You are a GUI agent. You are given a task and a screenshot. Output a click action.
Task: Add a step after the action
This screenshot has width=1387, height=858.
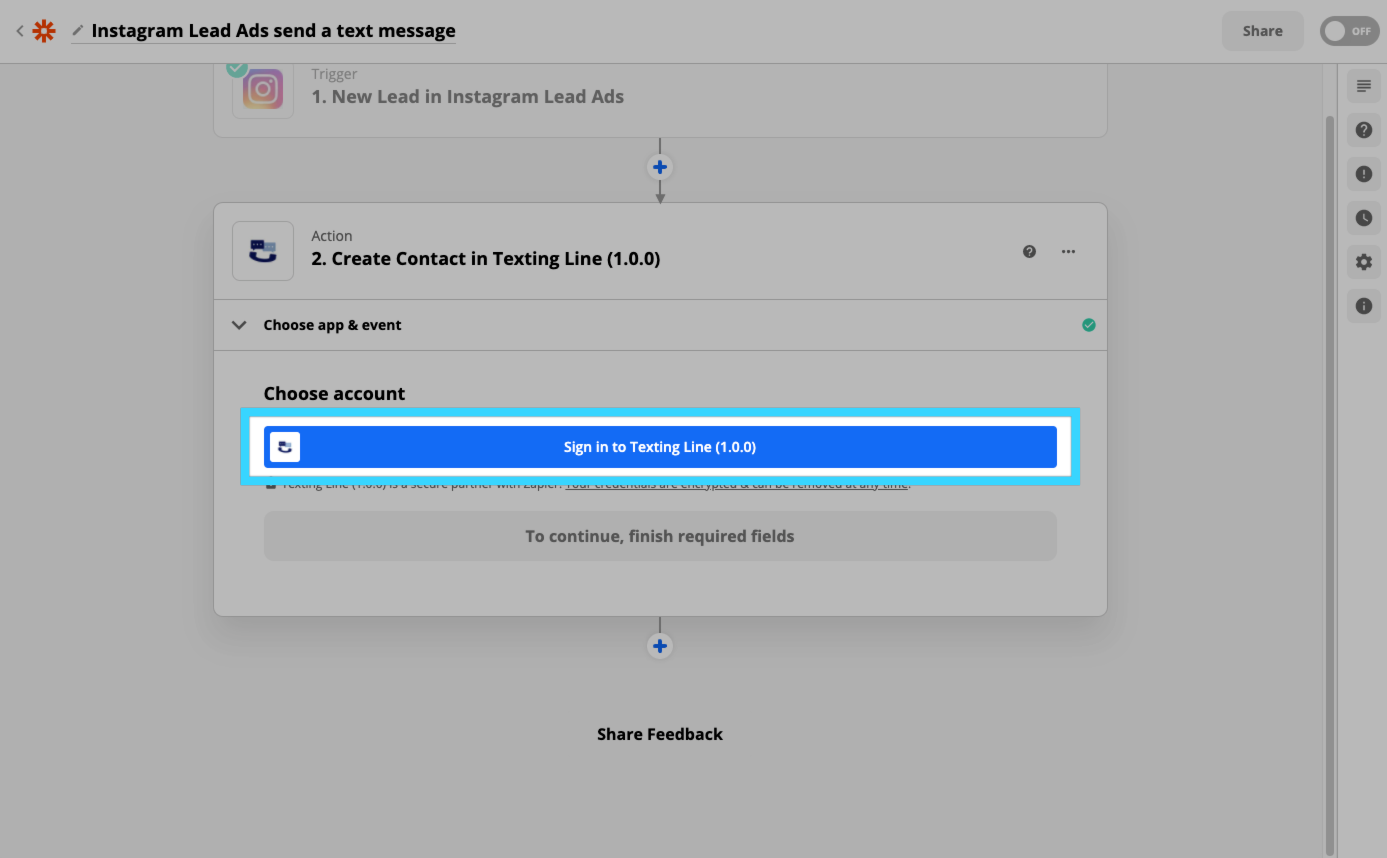[660, 646]
